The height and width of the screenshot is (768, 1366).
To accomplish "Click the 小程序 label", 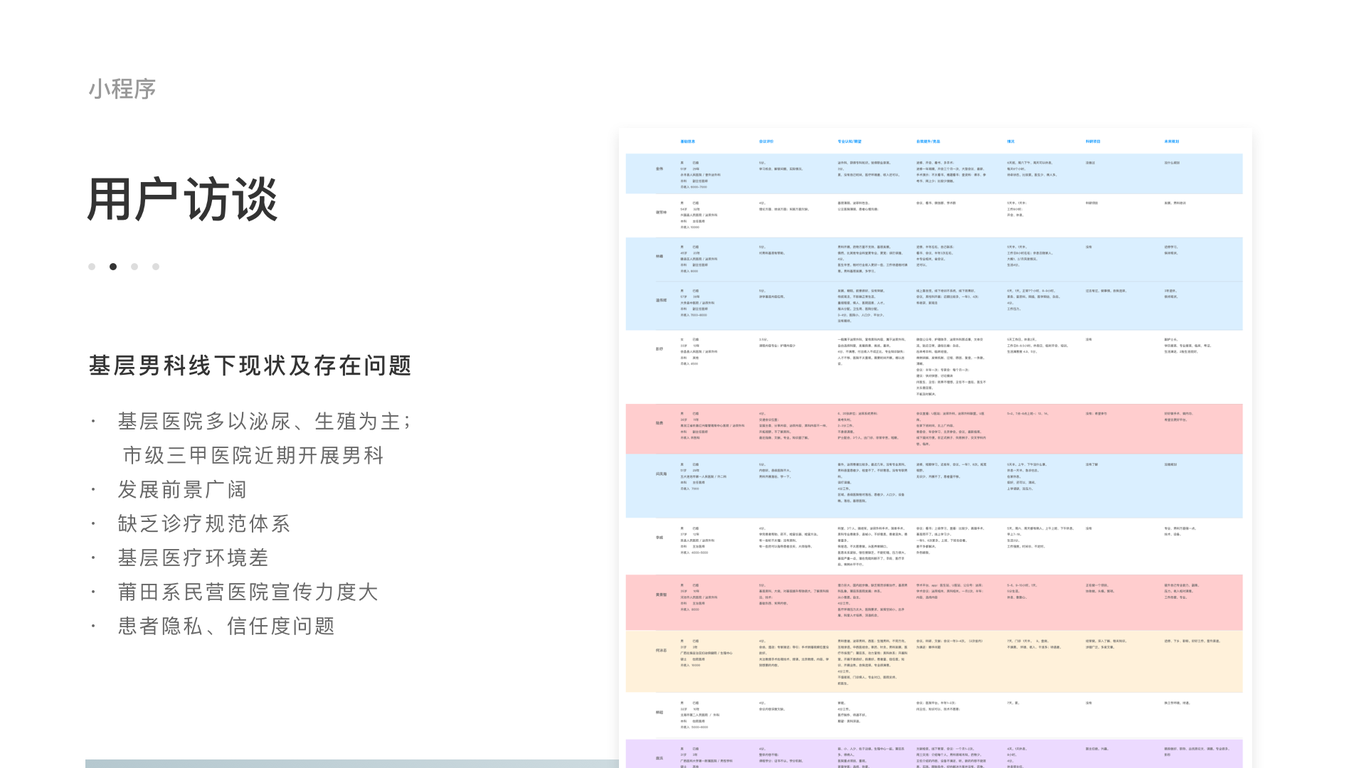I will point(122,89).
